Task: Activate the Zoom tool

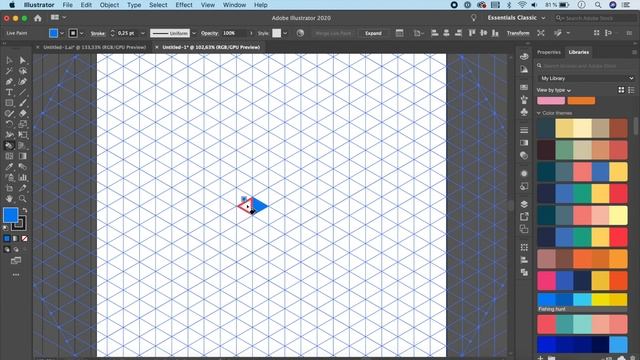Action: 22,199
